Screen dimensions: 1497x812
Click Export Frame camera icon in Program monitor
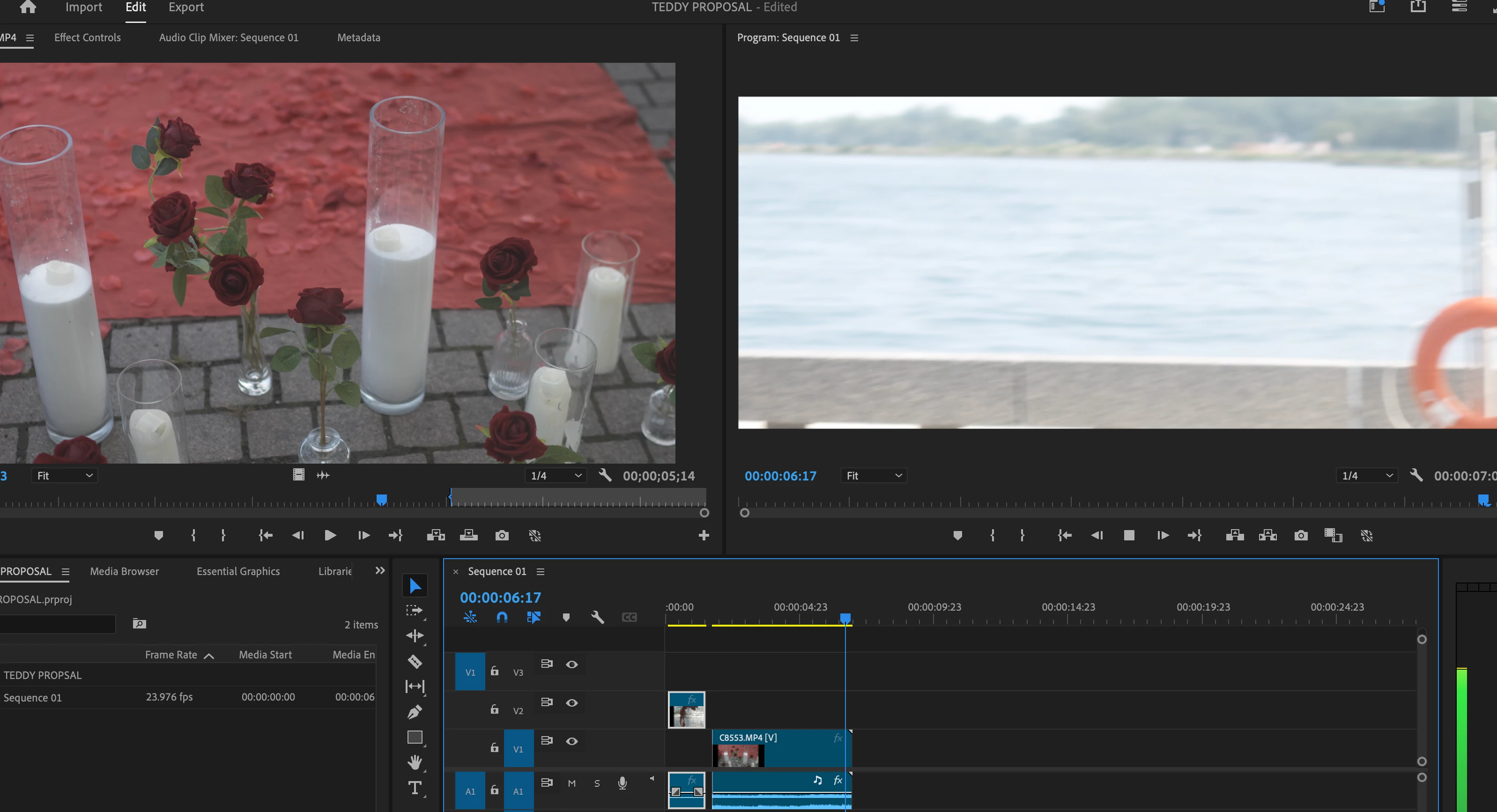(1301, 536)
